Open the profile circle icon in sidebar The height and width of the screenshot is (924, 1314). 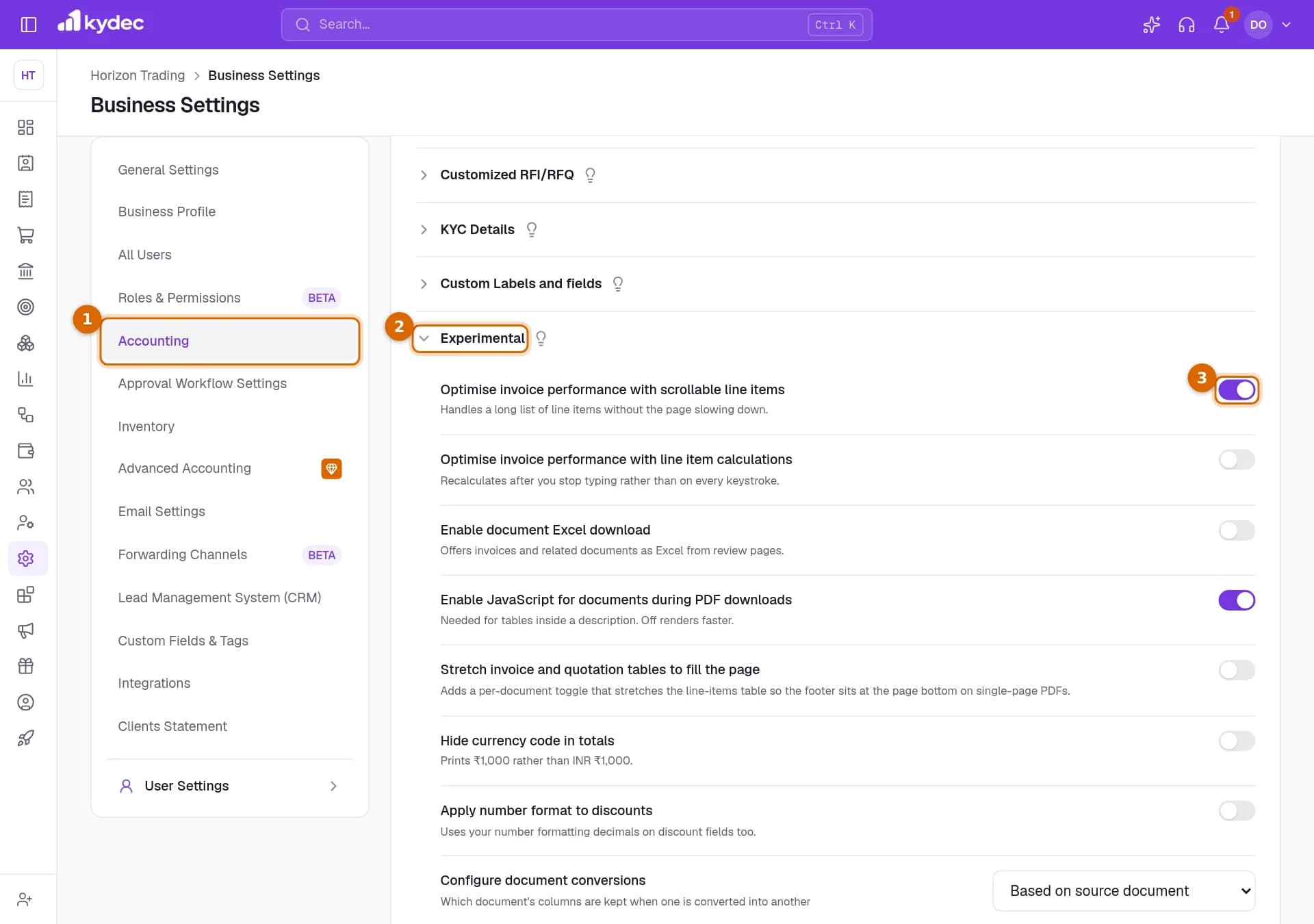[x=25, y=702]
